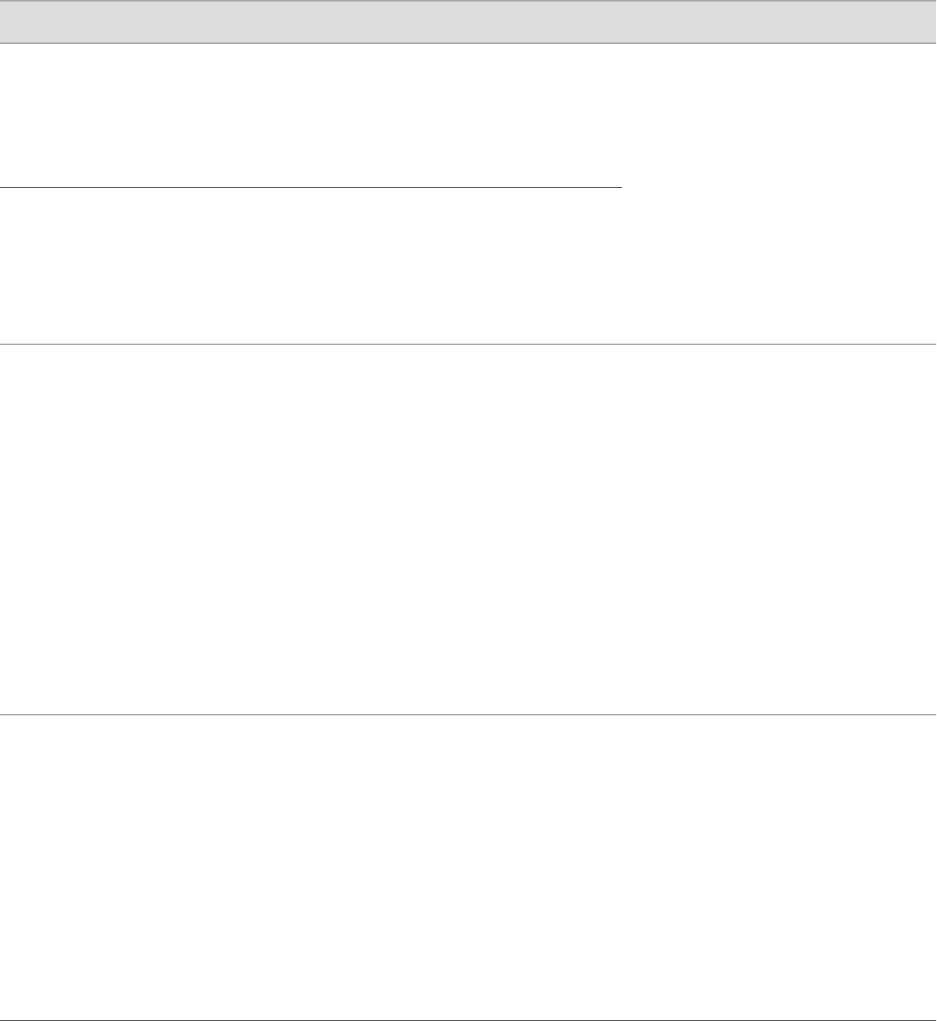Screen dimensions: 937x1021
Task: Click the empty section below the short black rule
Action: pyautogui.click(x=468, y=266)
